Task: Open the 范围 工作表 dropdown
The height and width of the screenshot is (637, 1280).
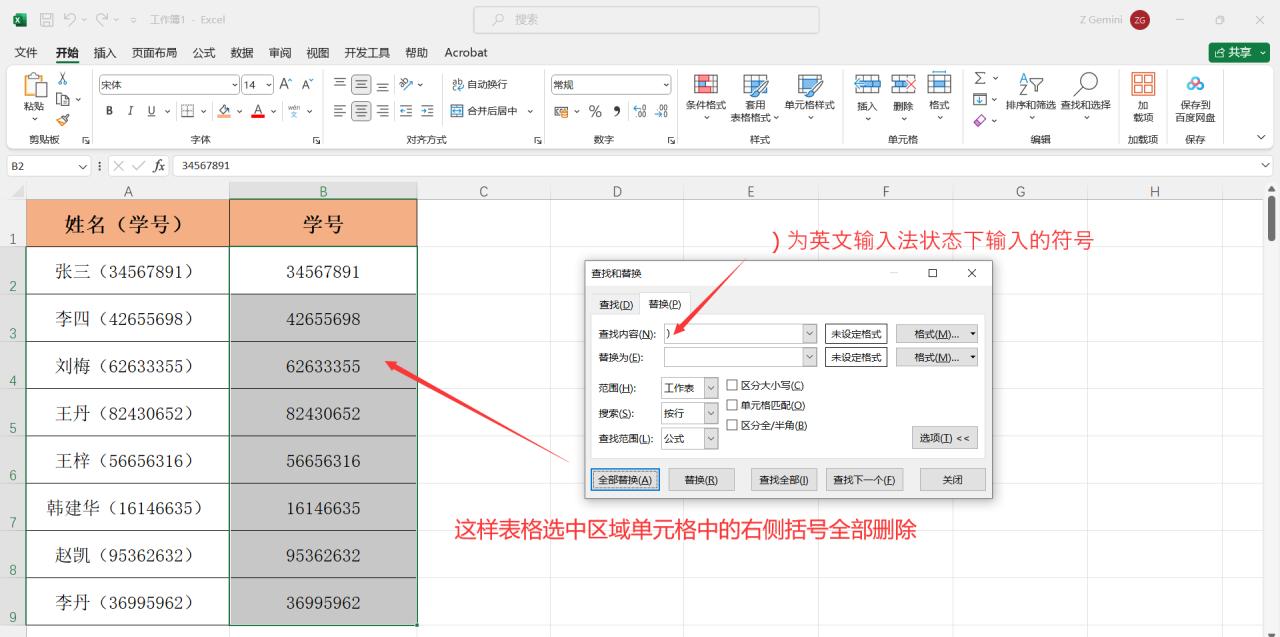Action: (711, 388)
